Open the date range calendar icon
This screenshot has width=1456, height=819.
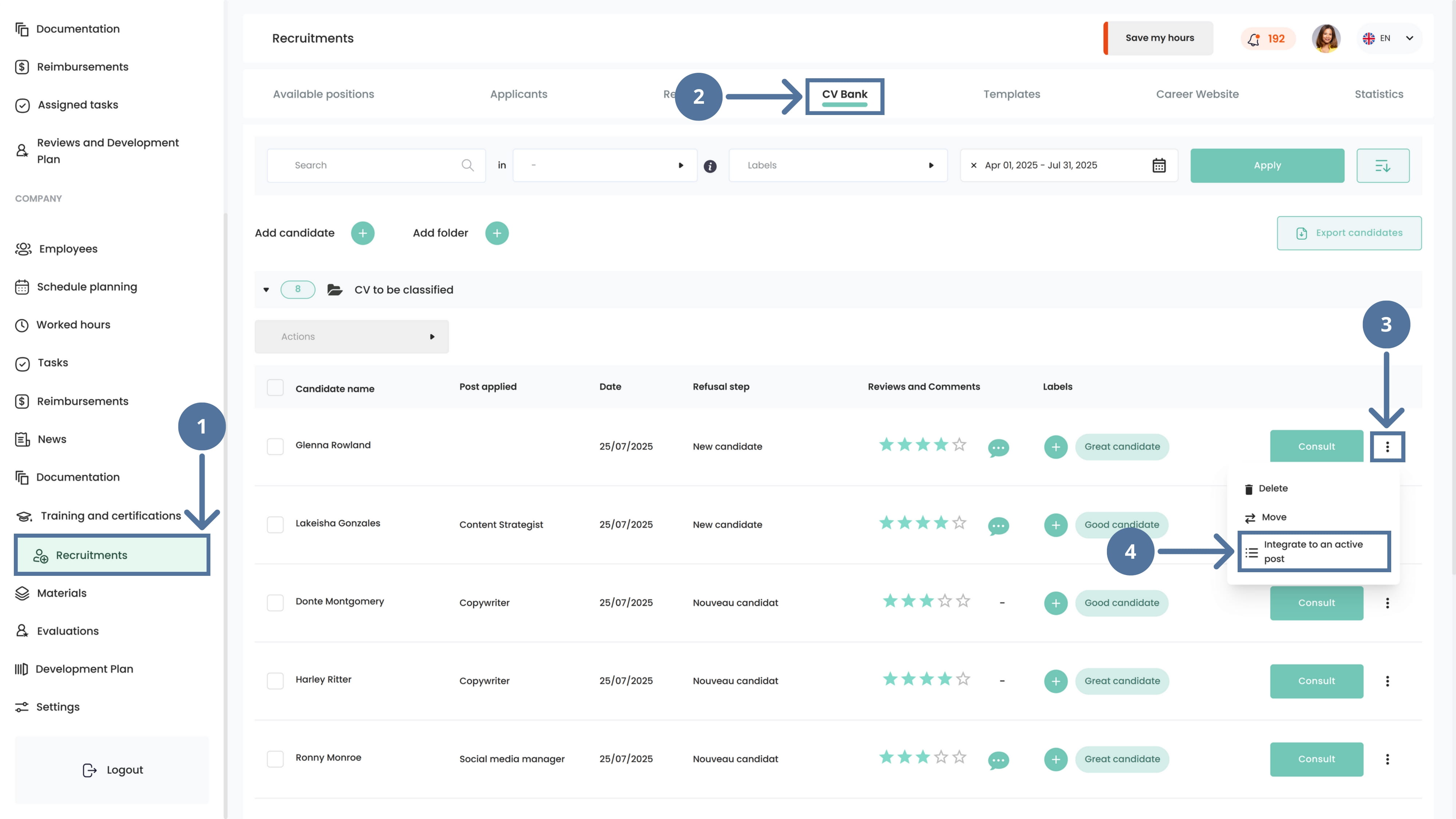coord(1159,165)
